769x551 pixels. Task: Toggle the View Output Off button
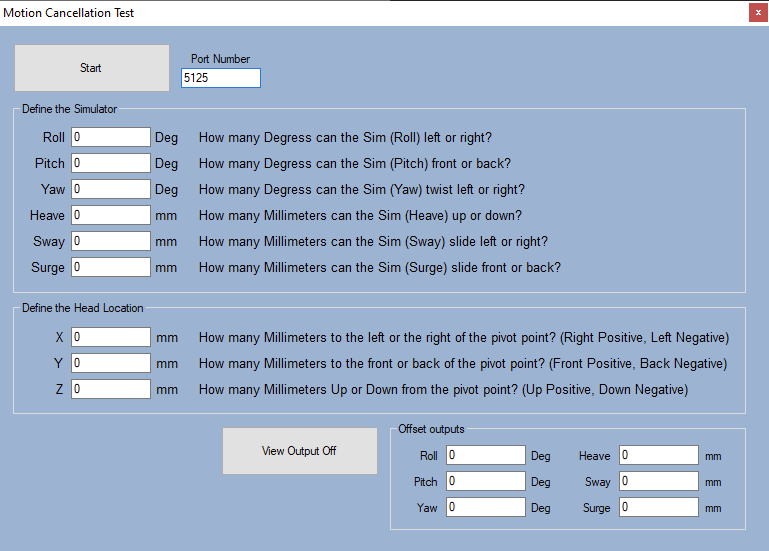point(299,451)
